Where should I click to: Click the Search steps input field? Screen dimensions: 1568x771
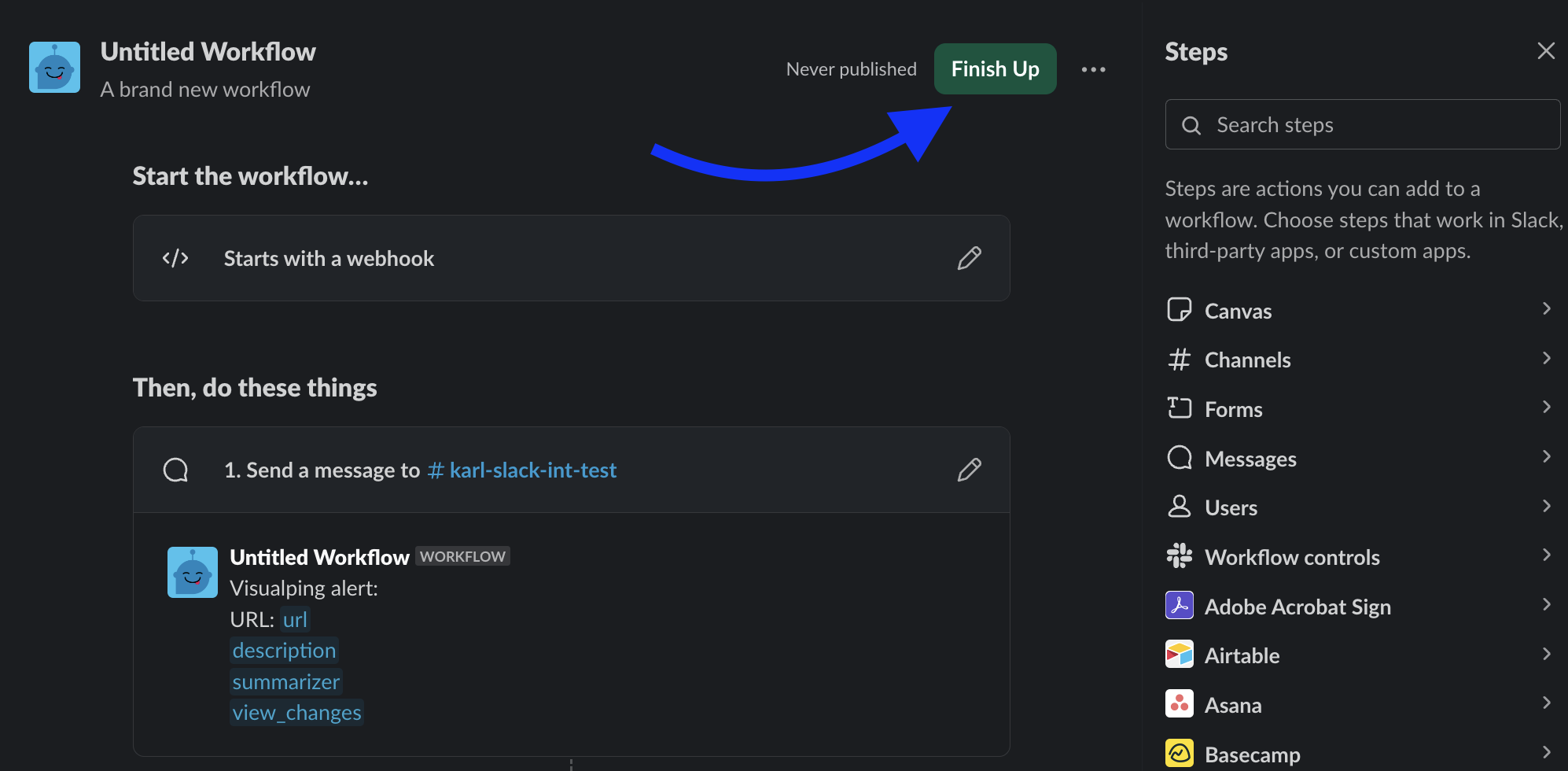[1362, 124]
